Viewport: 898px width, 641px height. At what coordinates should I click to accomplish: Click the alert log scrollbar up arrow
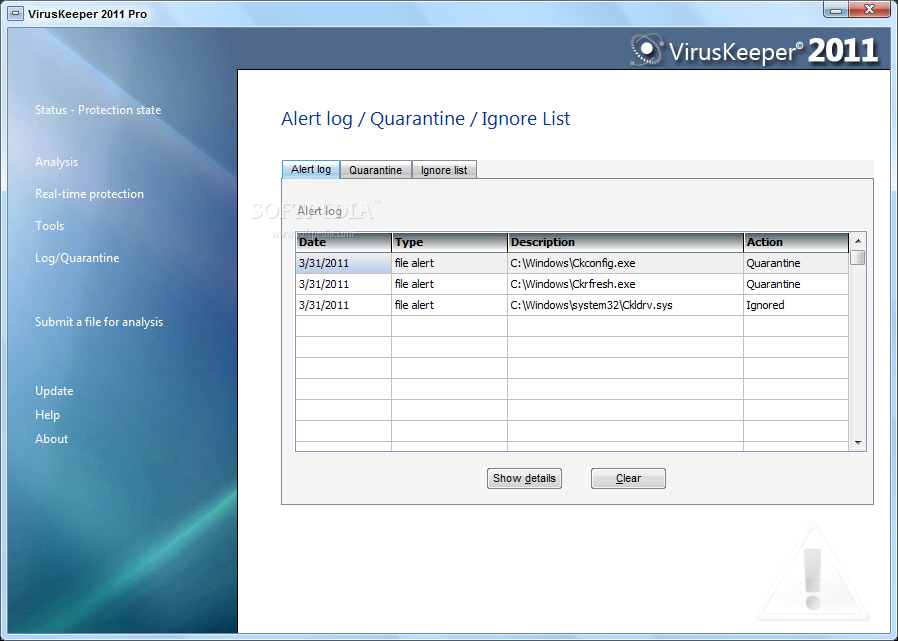[x=857, y=241]
